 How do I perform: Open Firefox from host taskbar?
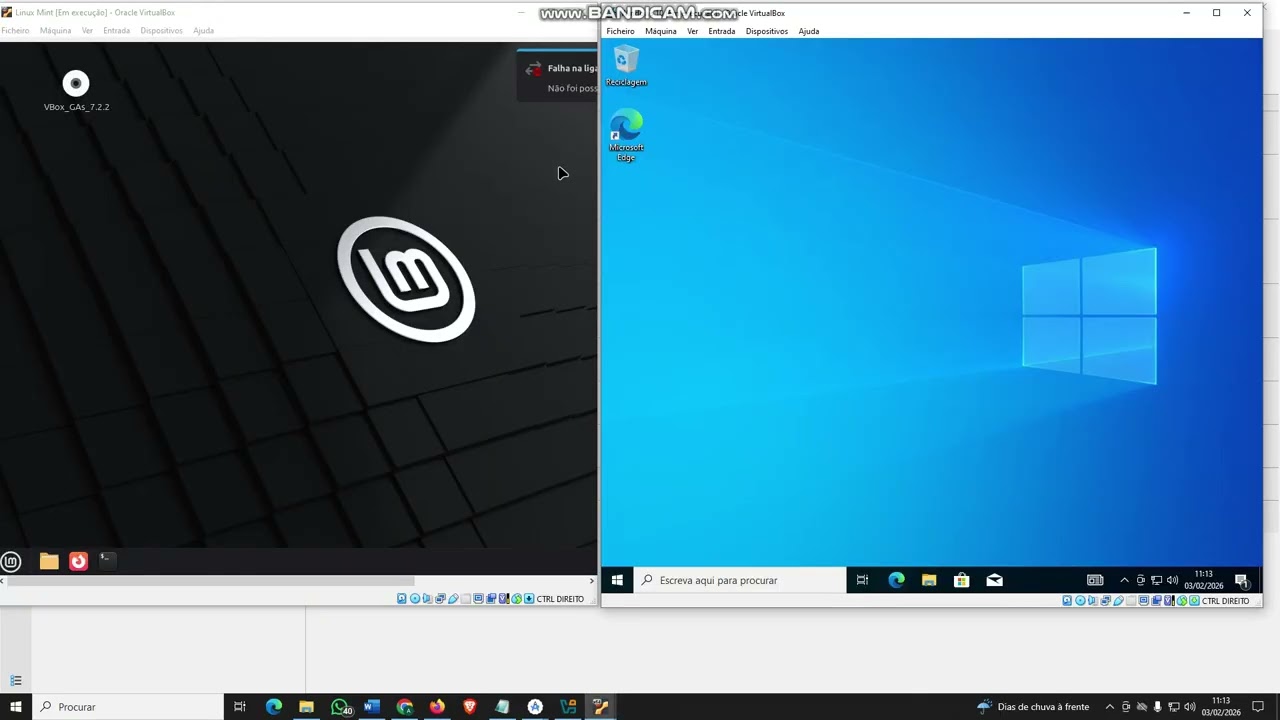click(x=437, y=707)
